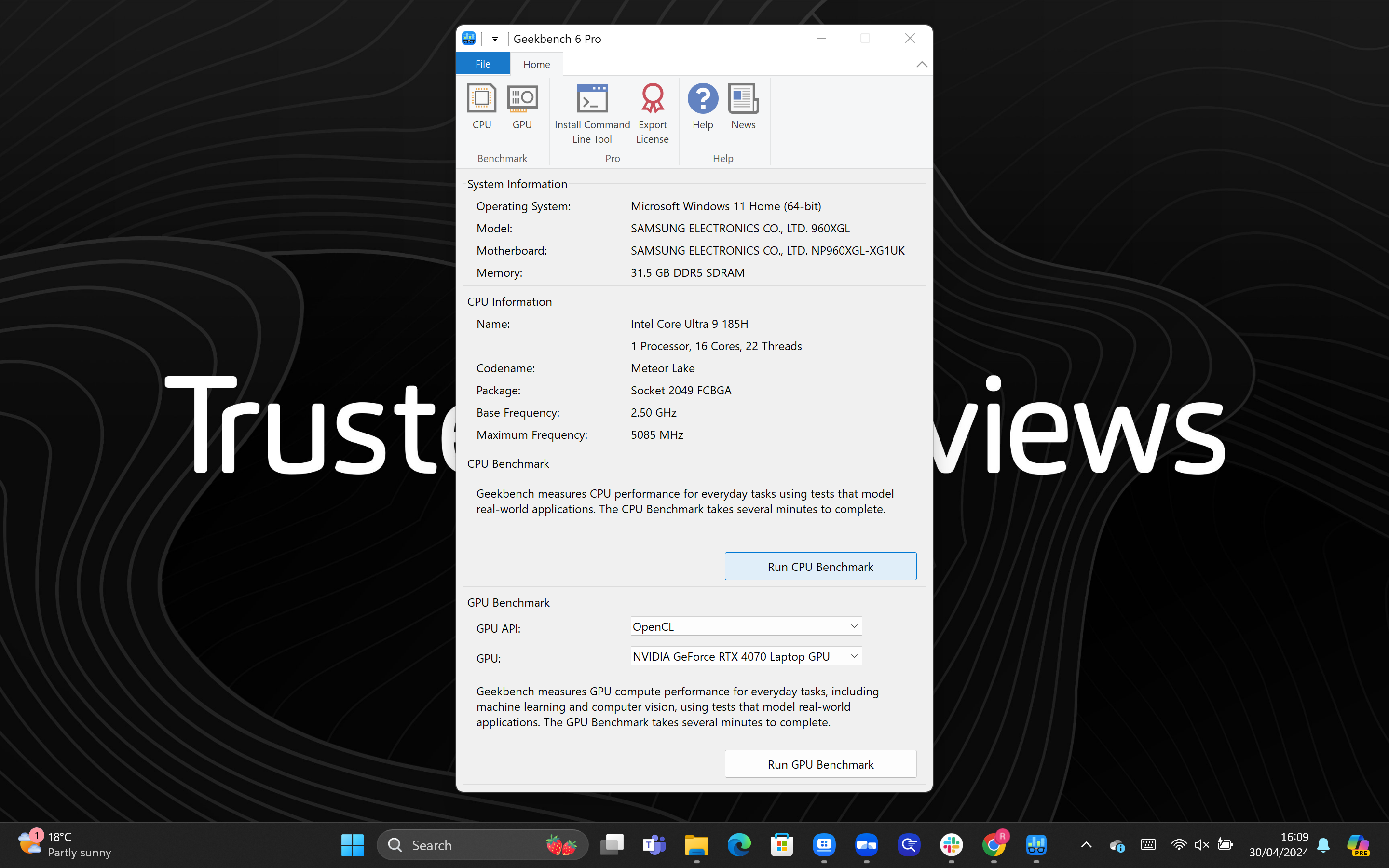This screenshot has width=1389, height=868.
Task: Click the codename value Meteor Lake
Action: point(662,368)
